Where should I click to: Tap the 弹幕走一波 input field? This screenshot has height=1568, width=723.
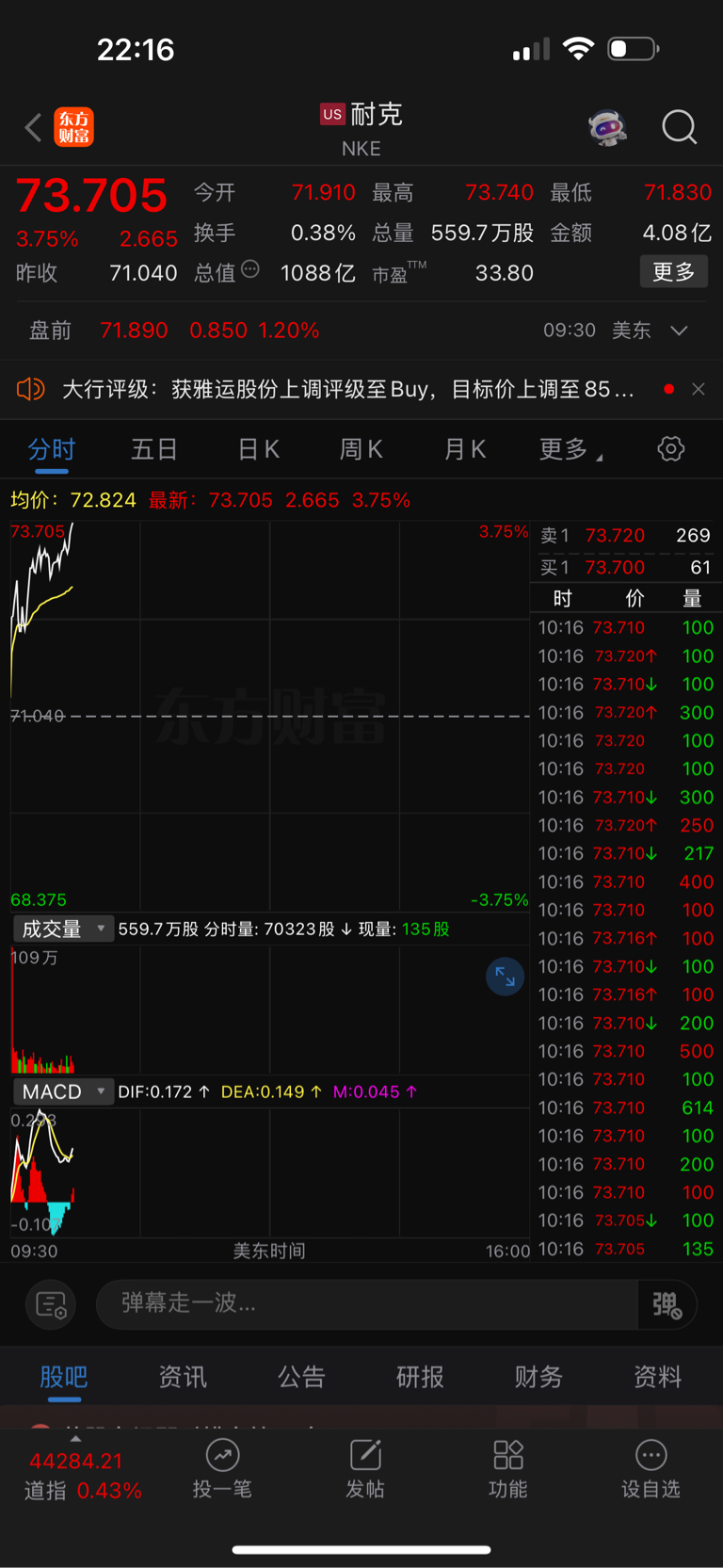click(367, 1304)
